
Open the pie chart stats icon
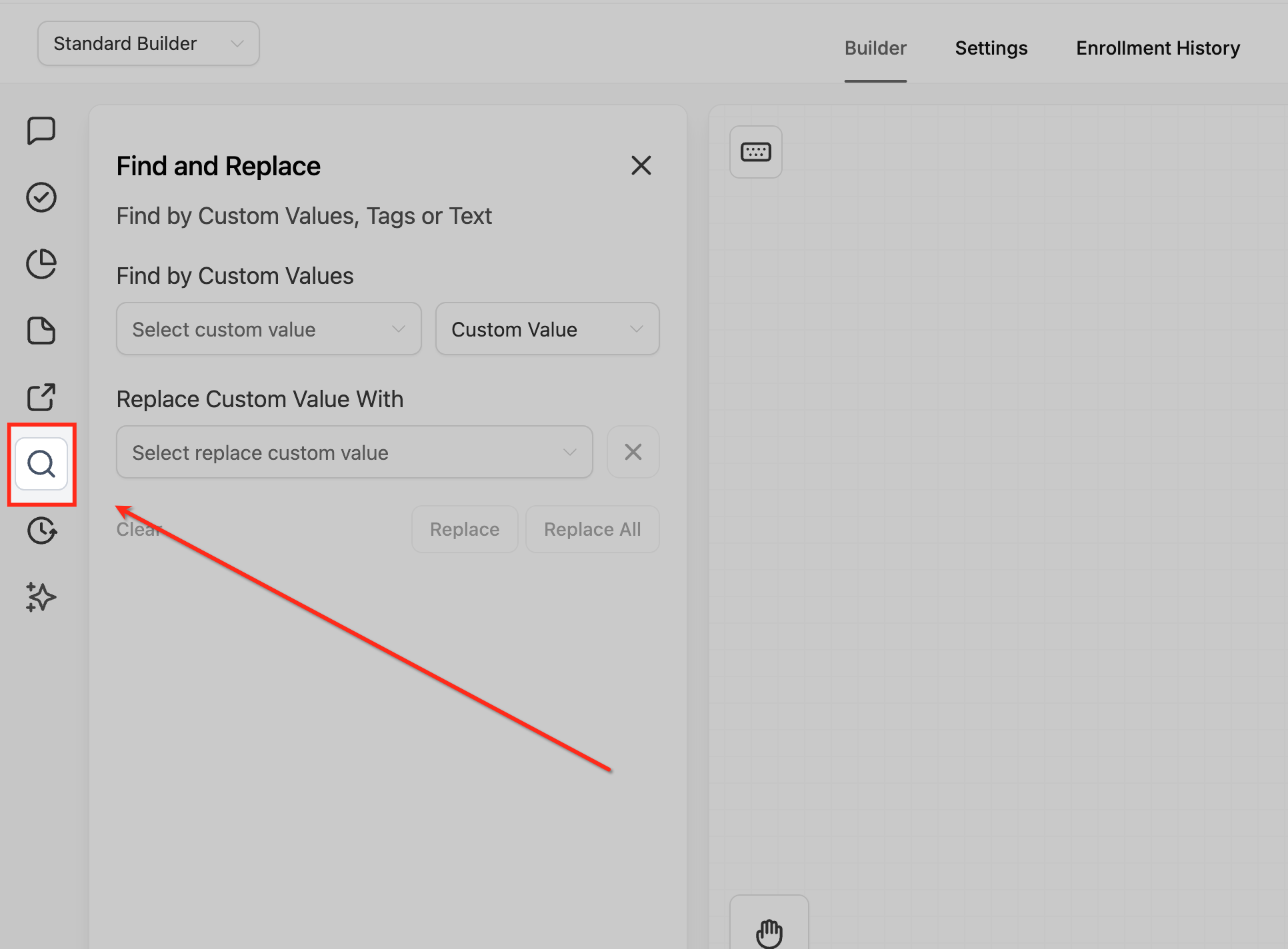coord(41,264)
